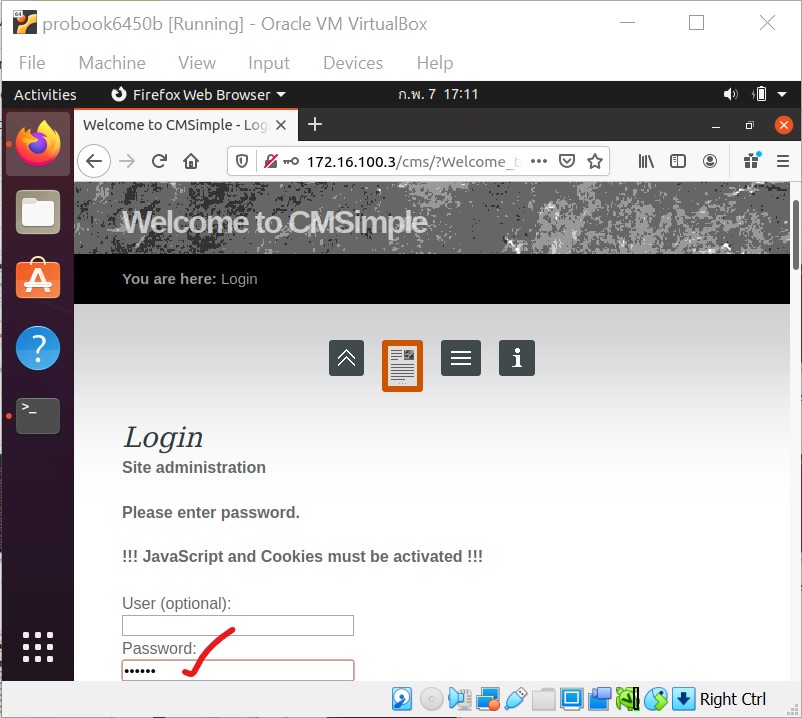Open Terminal from the dock
Viewport: 802px width, 718px height.
pos(38,416)
